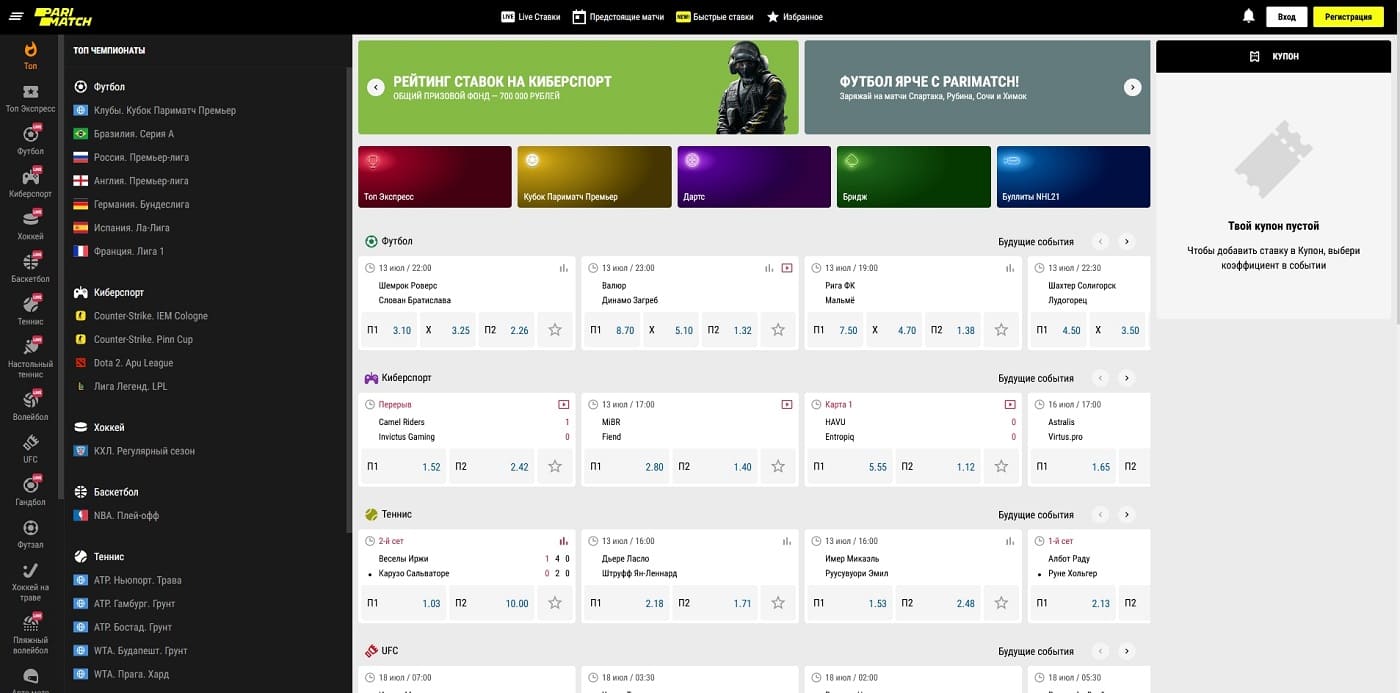1400x693 pixels.
Task: Open live stream icon for Валюр match
Action: click(787, 268)
